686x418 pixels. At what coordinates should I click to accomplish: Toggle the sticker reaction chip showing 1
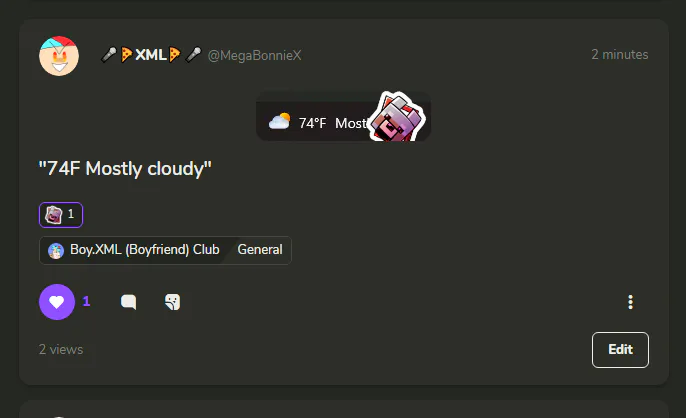tap(61, 215)
